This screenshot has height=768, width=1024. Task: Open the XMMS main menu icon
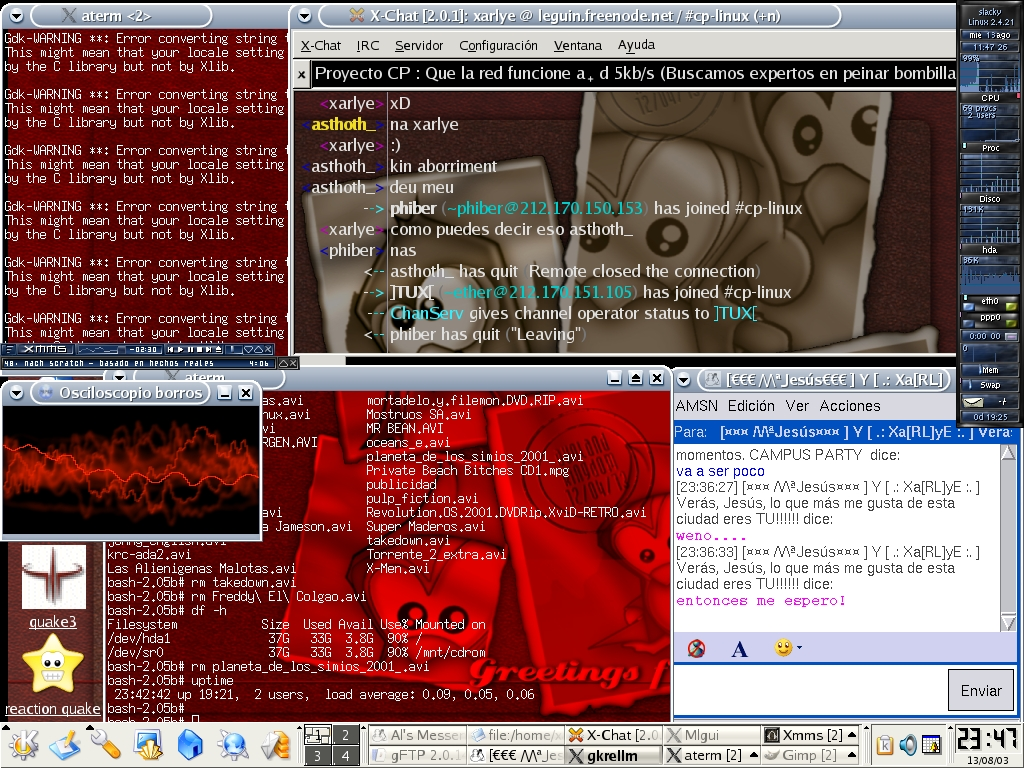(9, 349)
